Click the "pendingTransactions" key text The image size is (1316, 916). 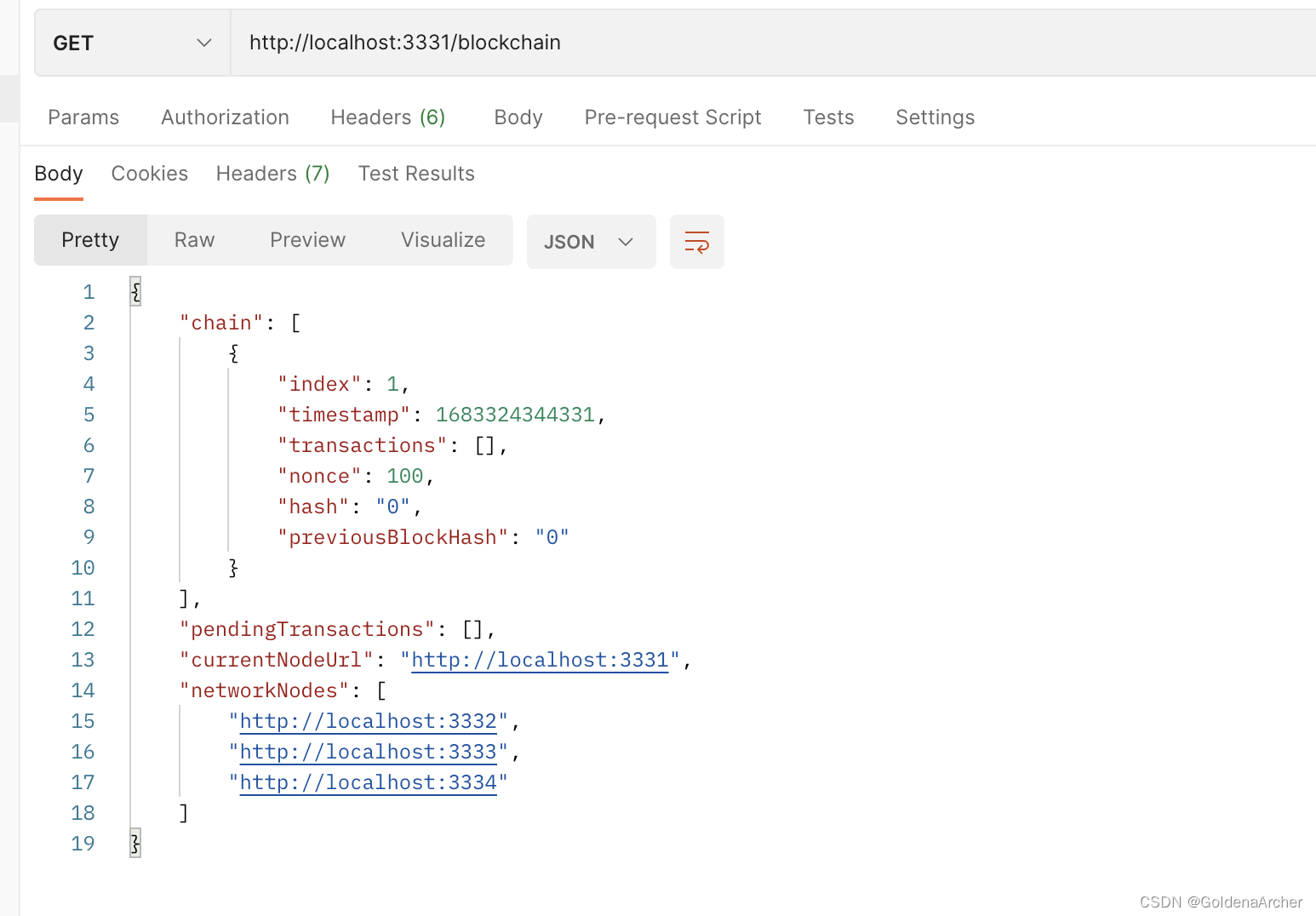(x=307, y=629)
